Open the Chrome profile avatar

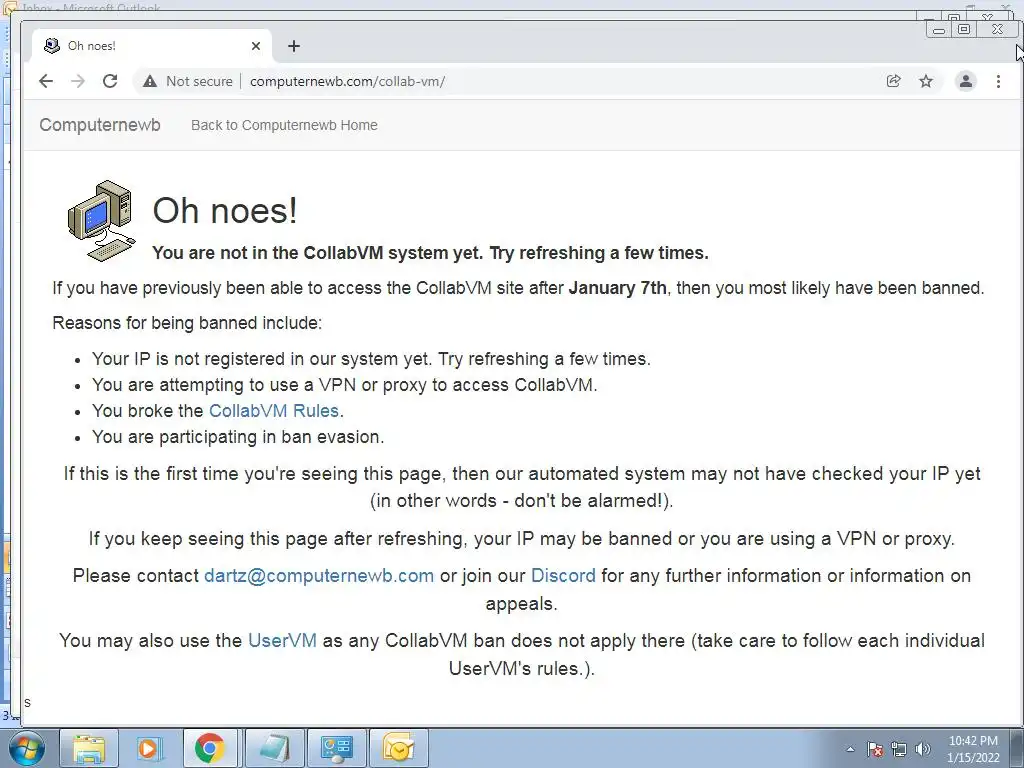[x=966, y=81]
